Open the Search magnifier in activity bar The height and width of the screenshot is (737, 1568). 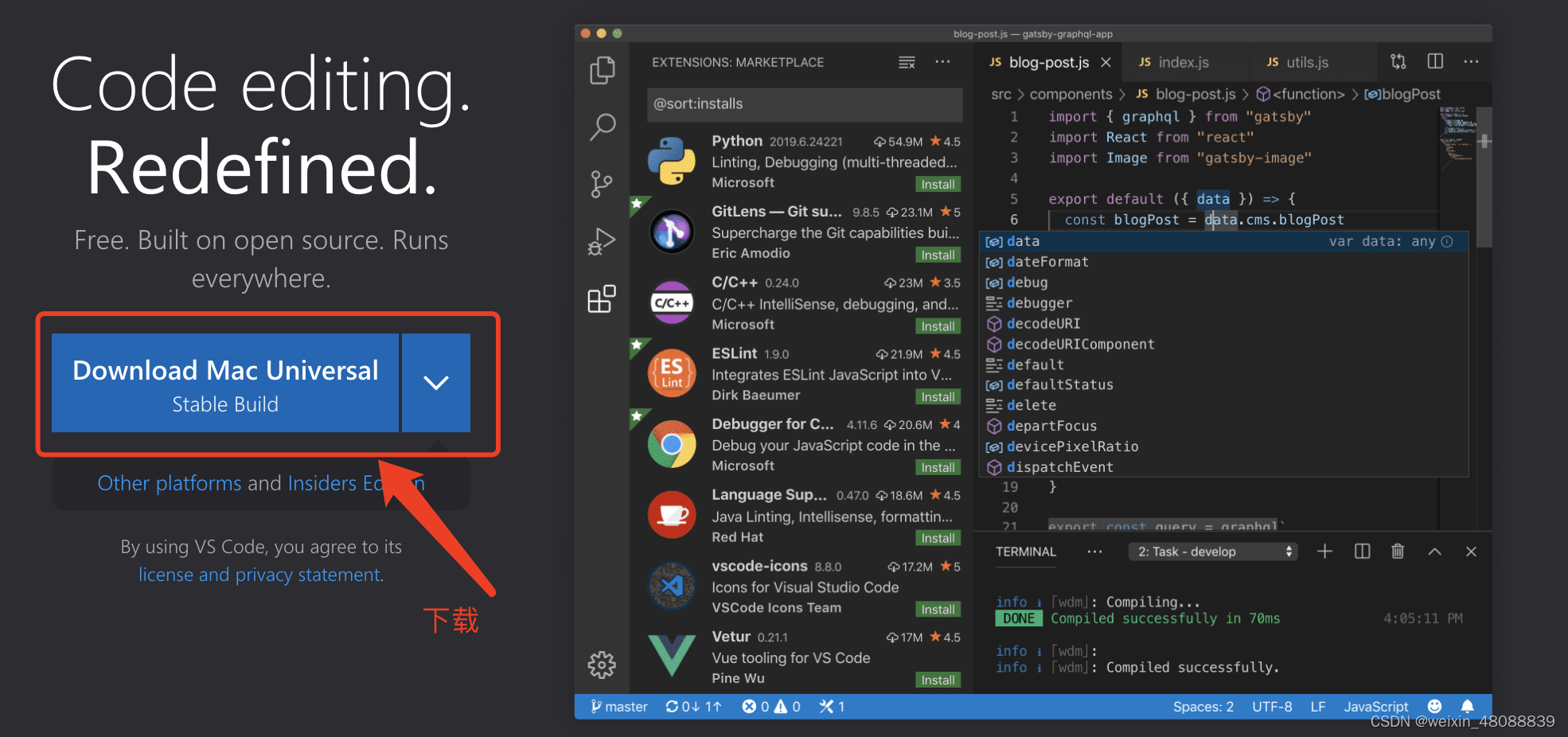tap(602, 127)
